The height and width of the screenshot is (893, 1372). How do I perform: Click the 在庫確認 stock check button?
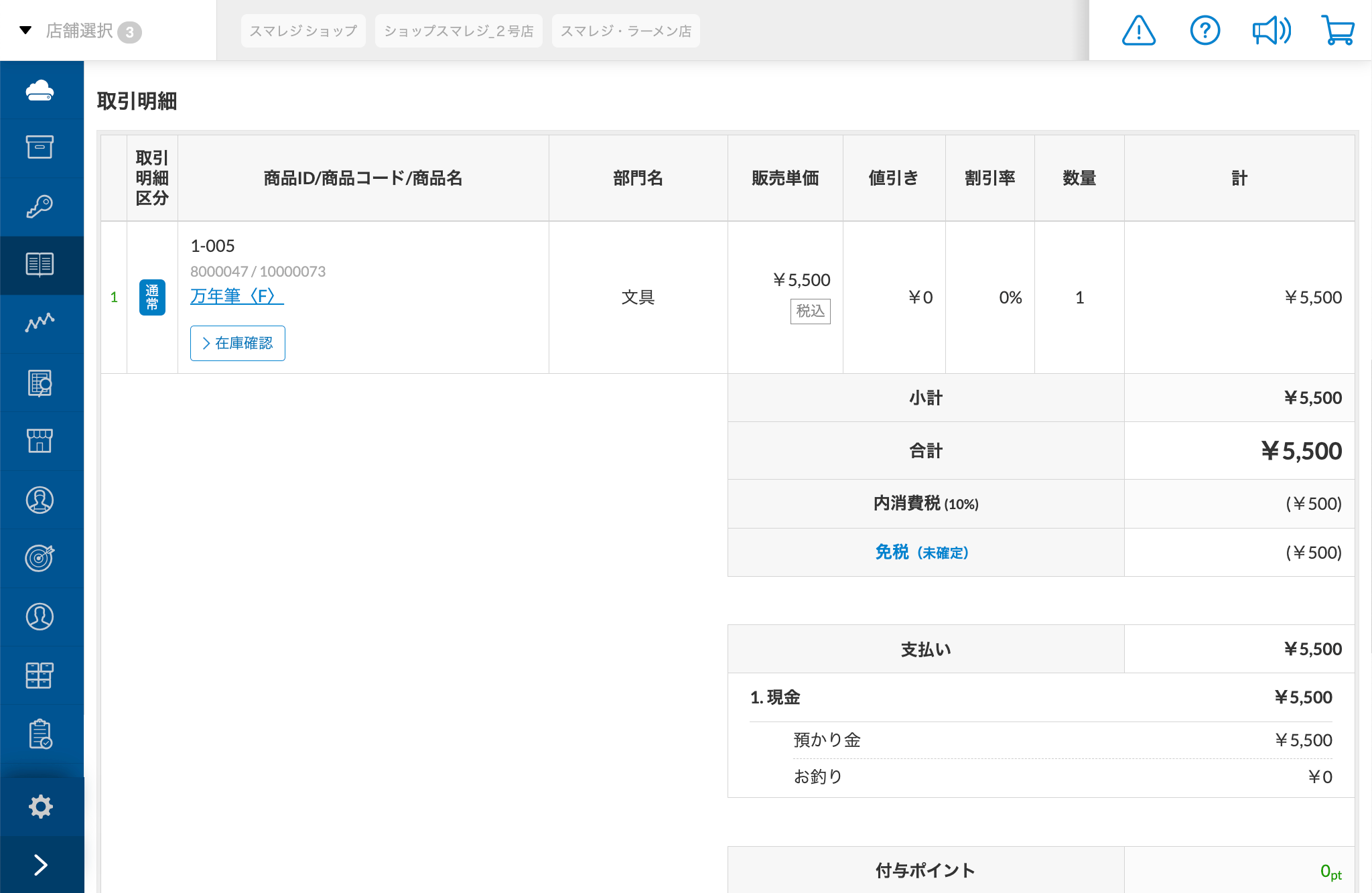click(x=238, y=343)
